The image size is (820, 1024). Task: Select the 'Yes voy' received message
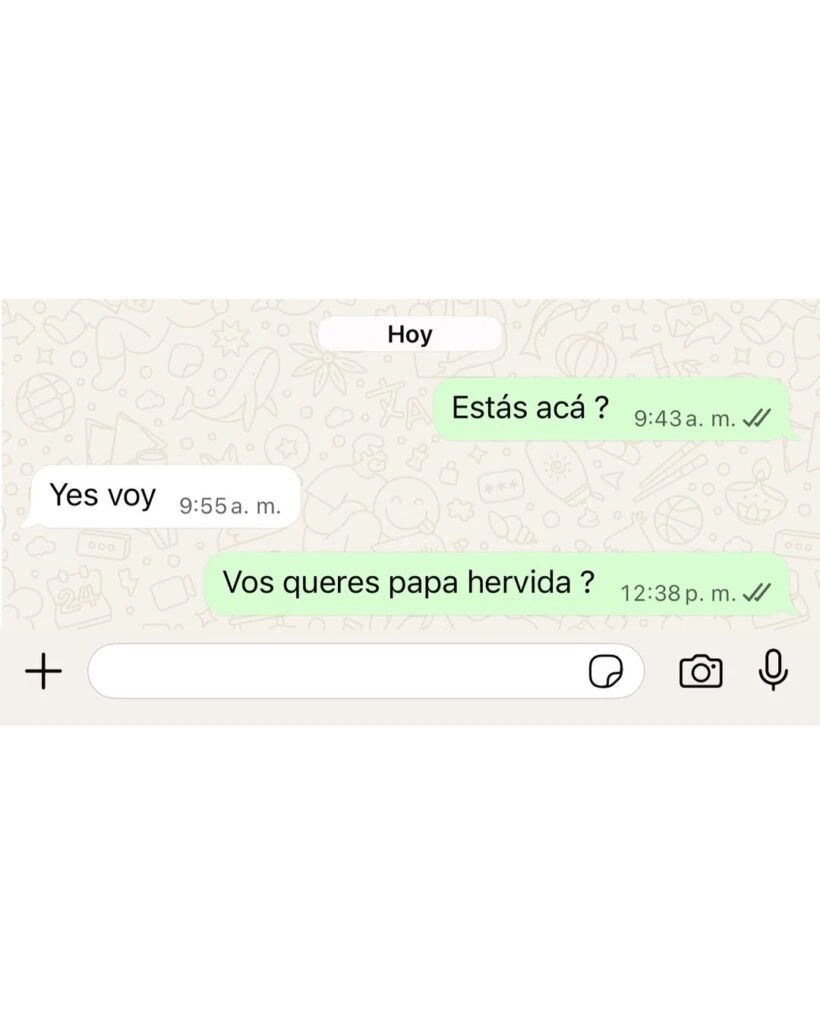click(x=161, y=497)
